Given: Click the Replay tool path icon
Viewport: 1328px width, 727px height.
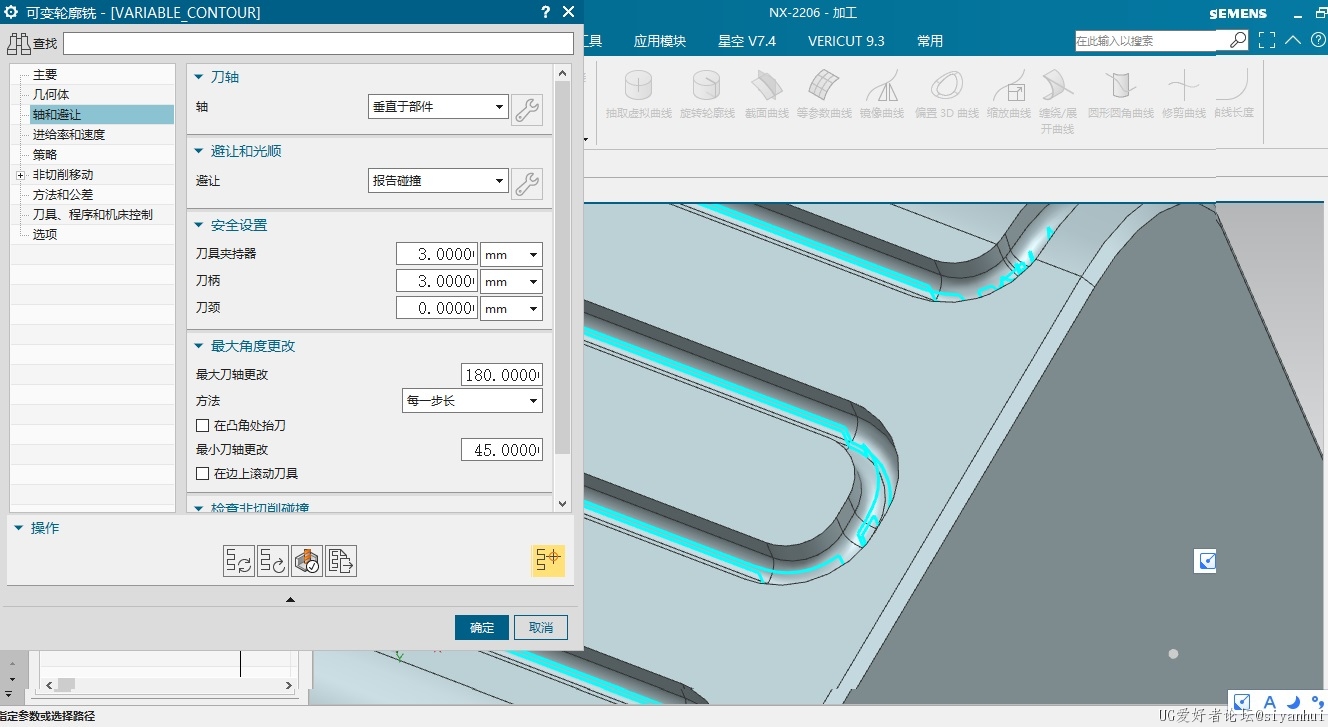Looking at the screenshot, I should [273, 561].
